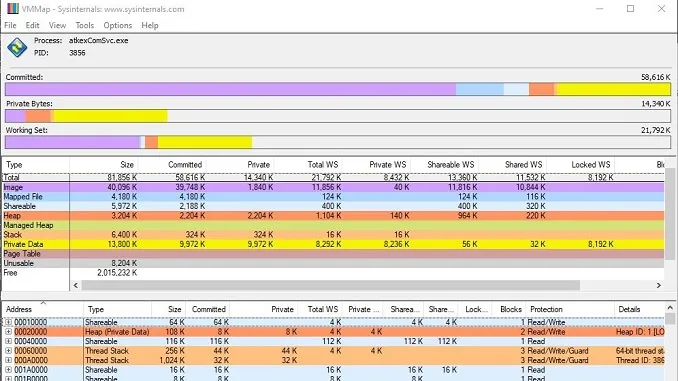Image resolution: width=678 pixels, height=381 pixels.
Task: Click the Committed memory bar graph
Action: [338, 90]
